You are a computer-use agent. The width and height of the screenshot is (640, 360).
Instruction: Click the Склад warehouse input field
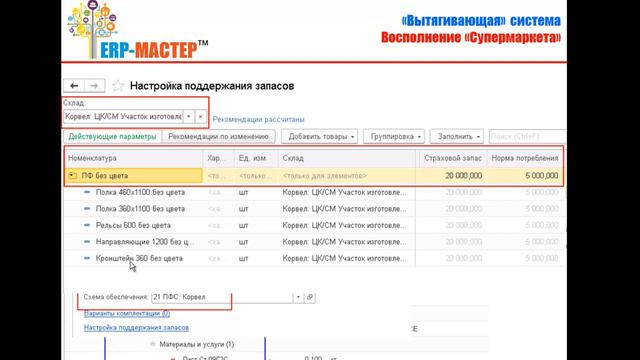[123, 117]
